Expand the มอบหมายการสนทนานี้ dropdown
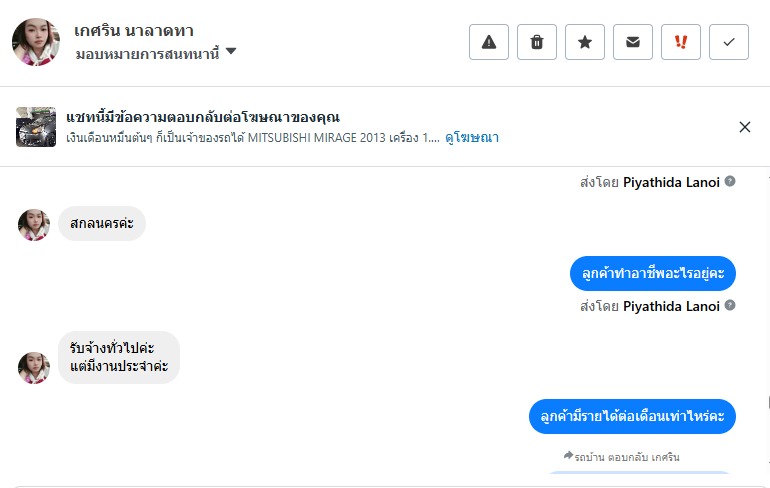Image resolution: width=770 pixels, height=488 pixels. [231, 51]
